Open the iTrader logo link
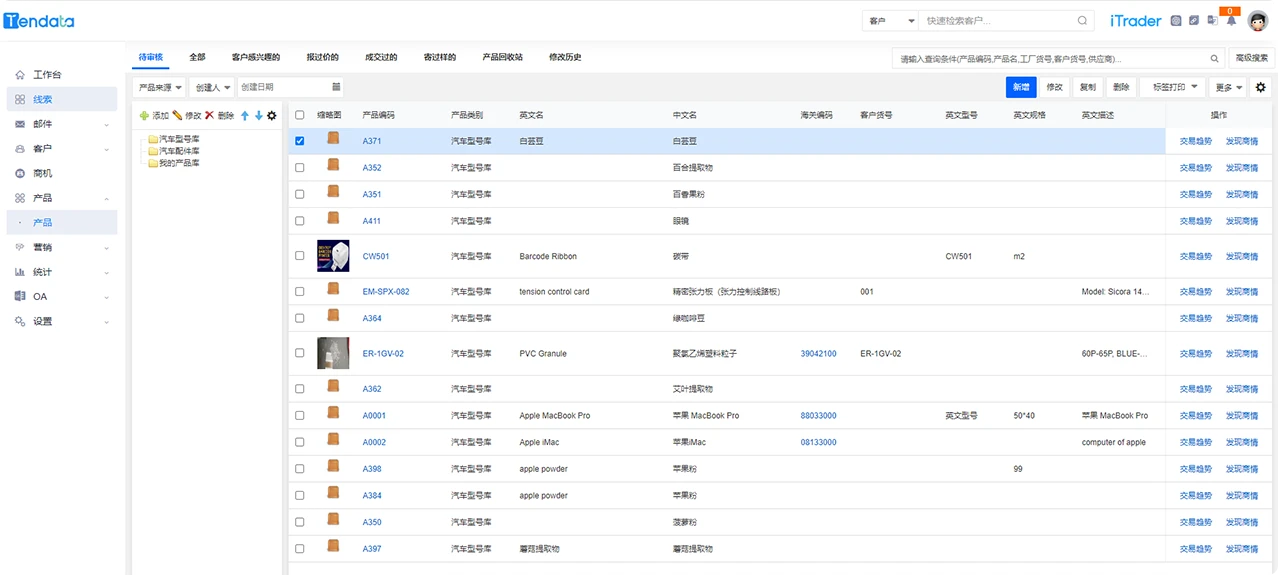 coord(1135,21)
